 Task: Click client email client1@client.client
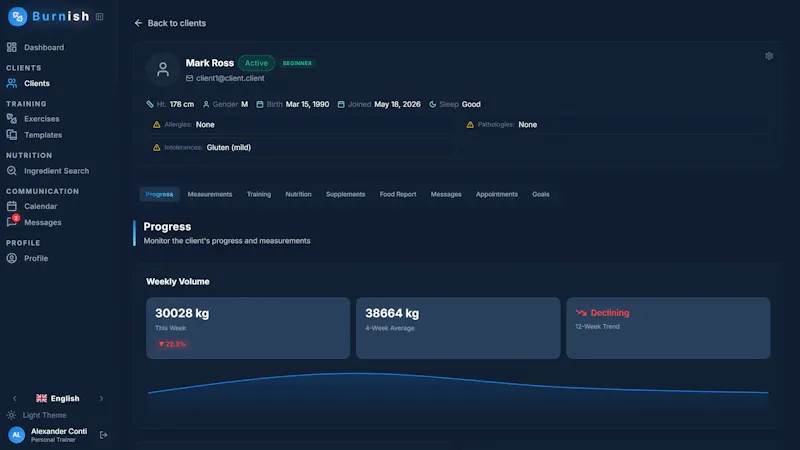pos(230,78)
